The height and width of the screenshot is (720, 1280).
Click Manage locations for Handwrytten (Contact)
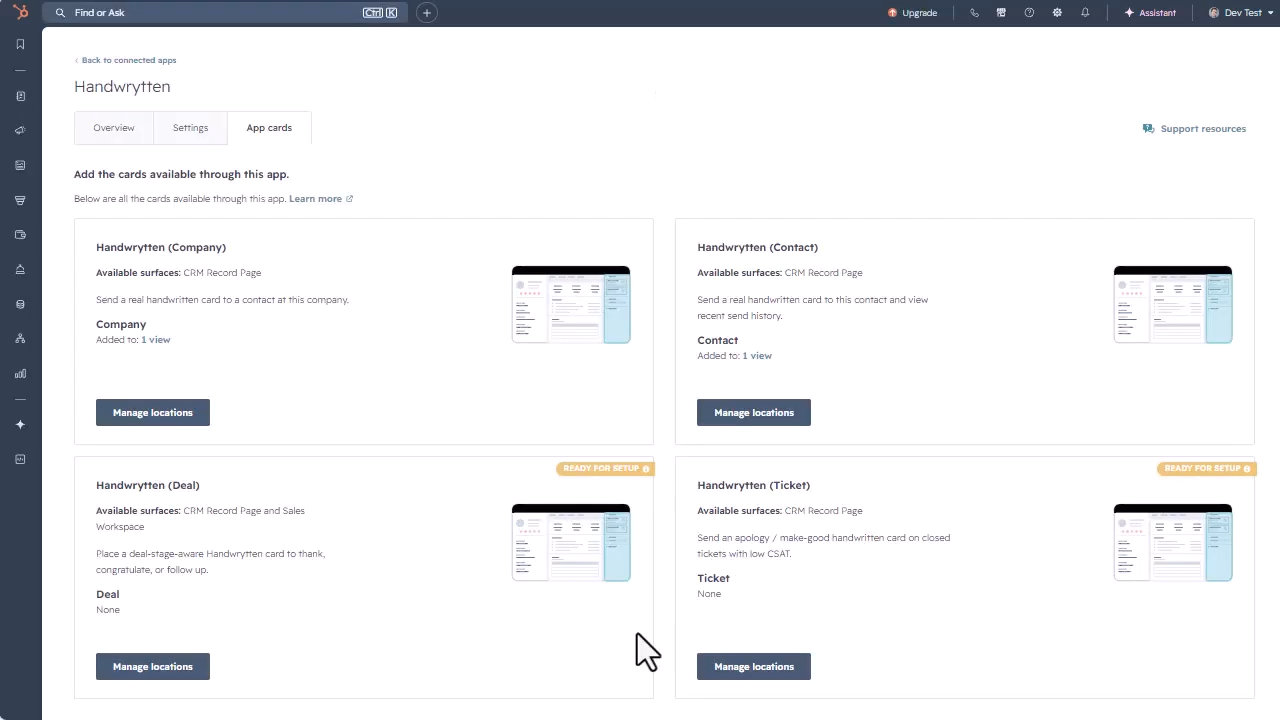pyautogui.click(x=754, y=412)
